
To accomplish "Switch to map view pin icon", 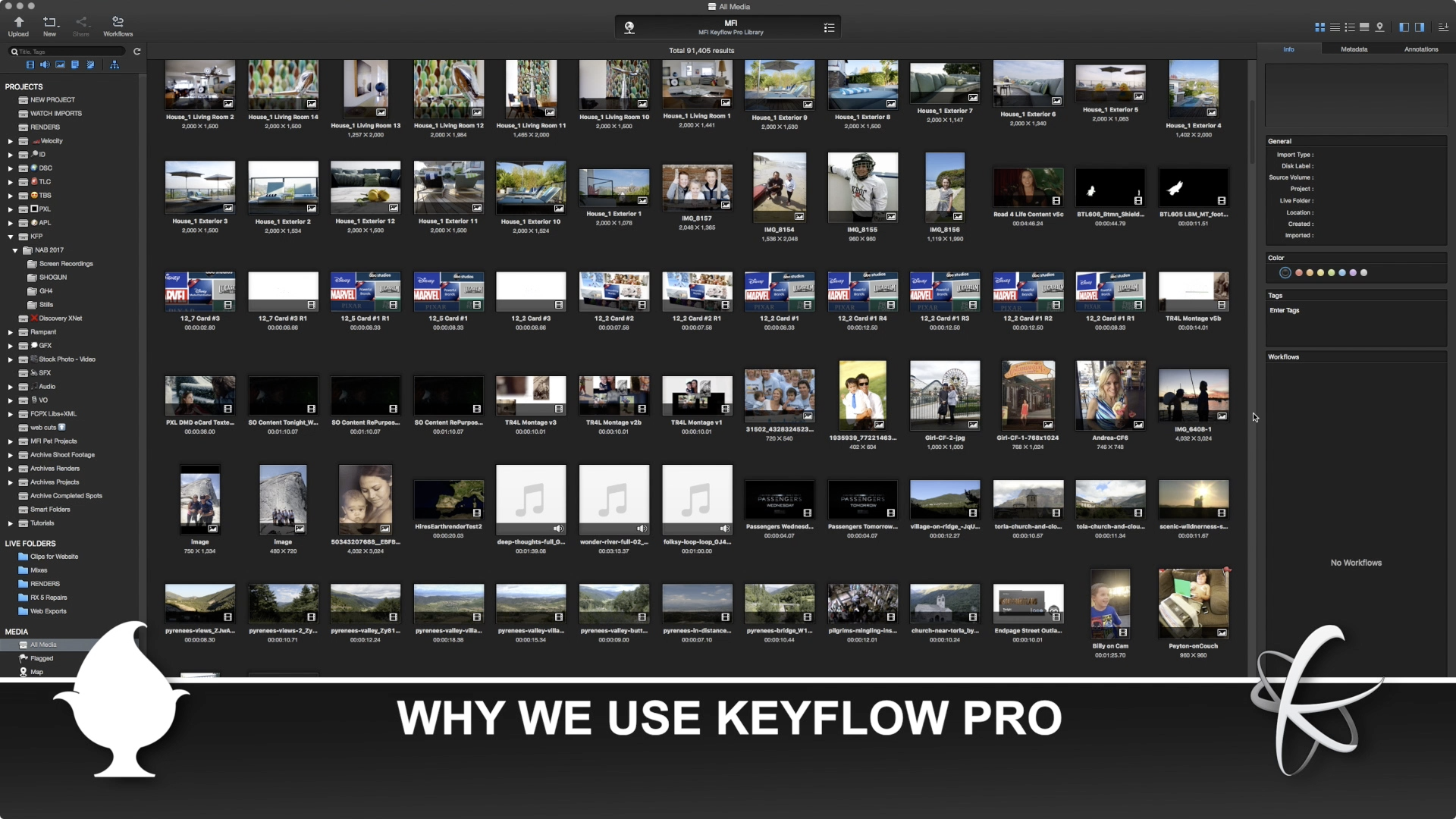I will click(1379, 27).
